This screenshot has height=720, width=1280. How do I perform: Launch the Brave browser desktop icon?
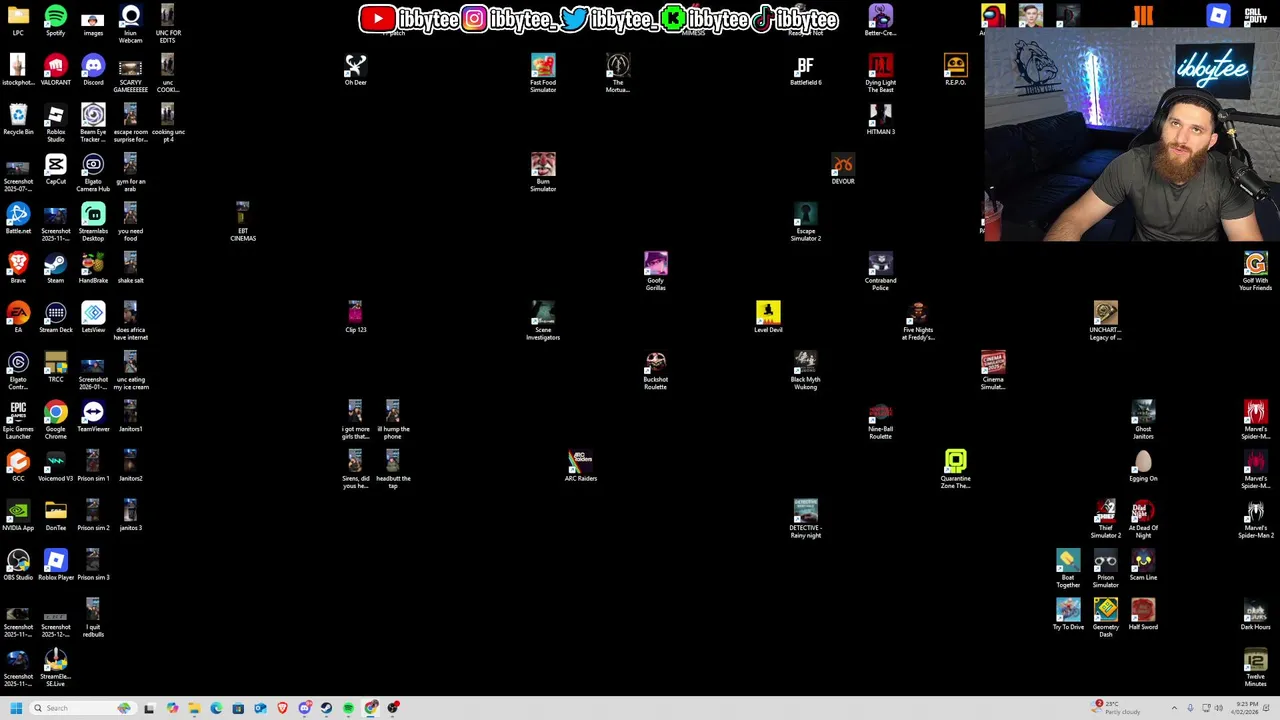[18, 268]
